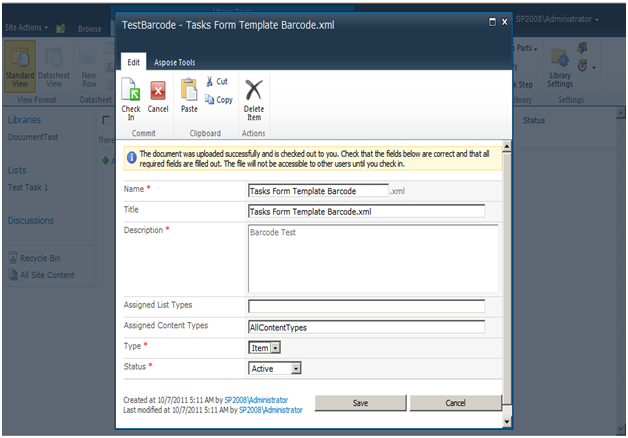Click the Delete Item icon
628x438 pixels.
coord(254,90)
